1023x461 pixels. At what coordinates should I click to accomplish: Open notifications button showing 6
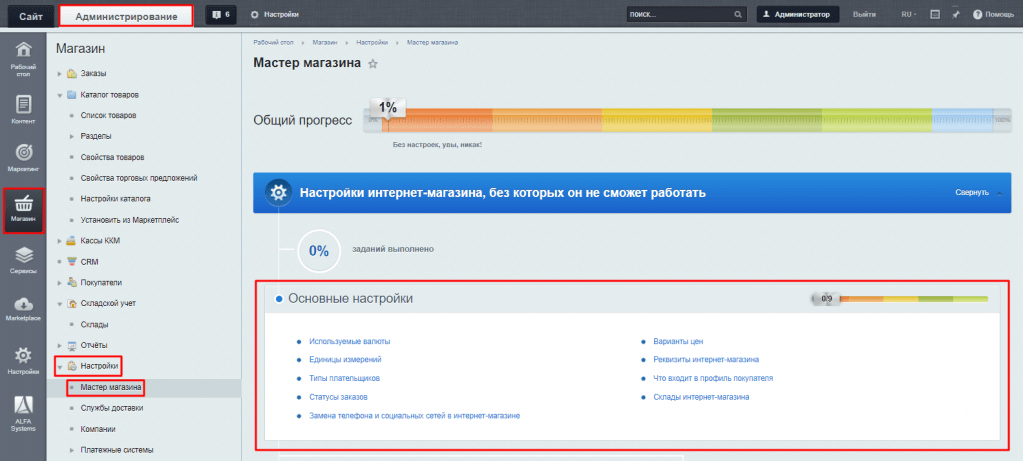pos(221,14)
